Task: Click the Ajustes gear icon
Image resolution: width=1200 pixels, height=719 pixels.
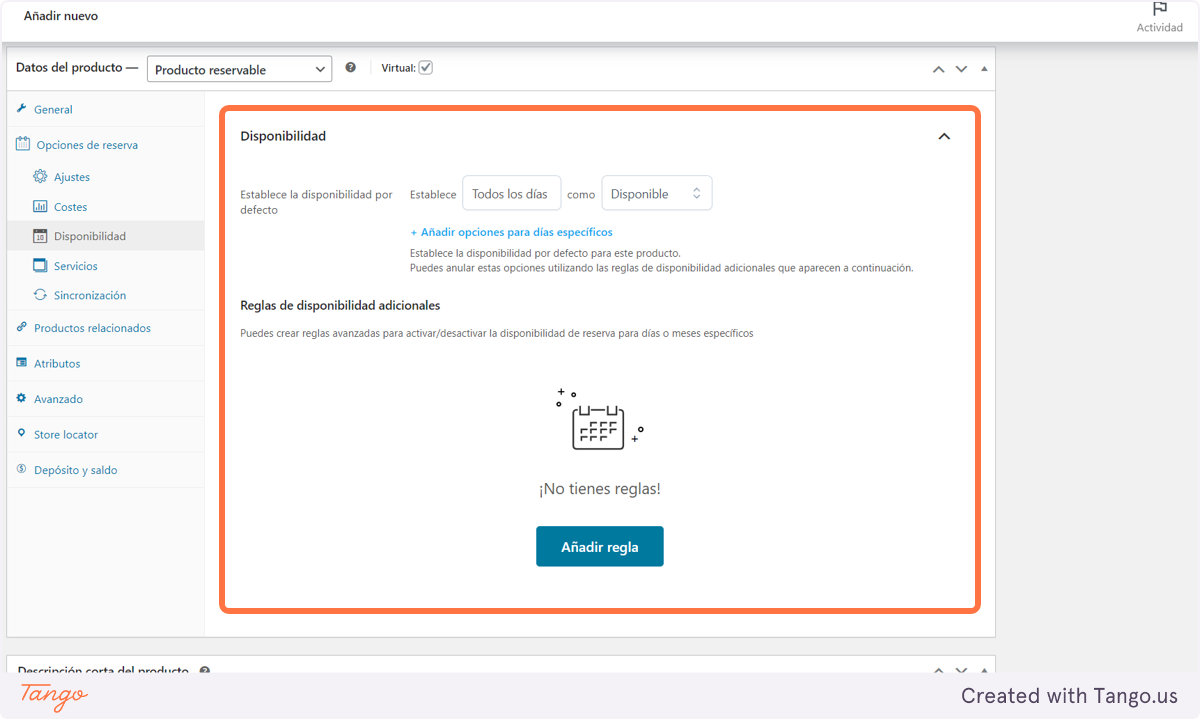Action: point(40,176)
